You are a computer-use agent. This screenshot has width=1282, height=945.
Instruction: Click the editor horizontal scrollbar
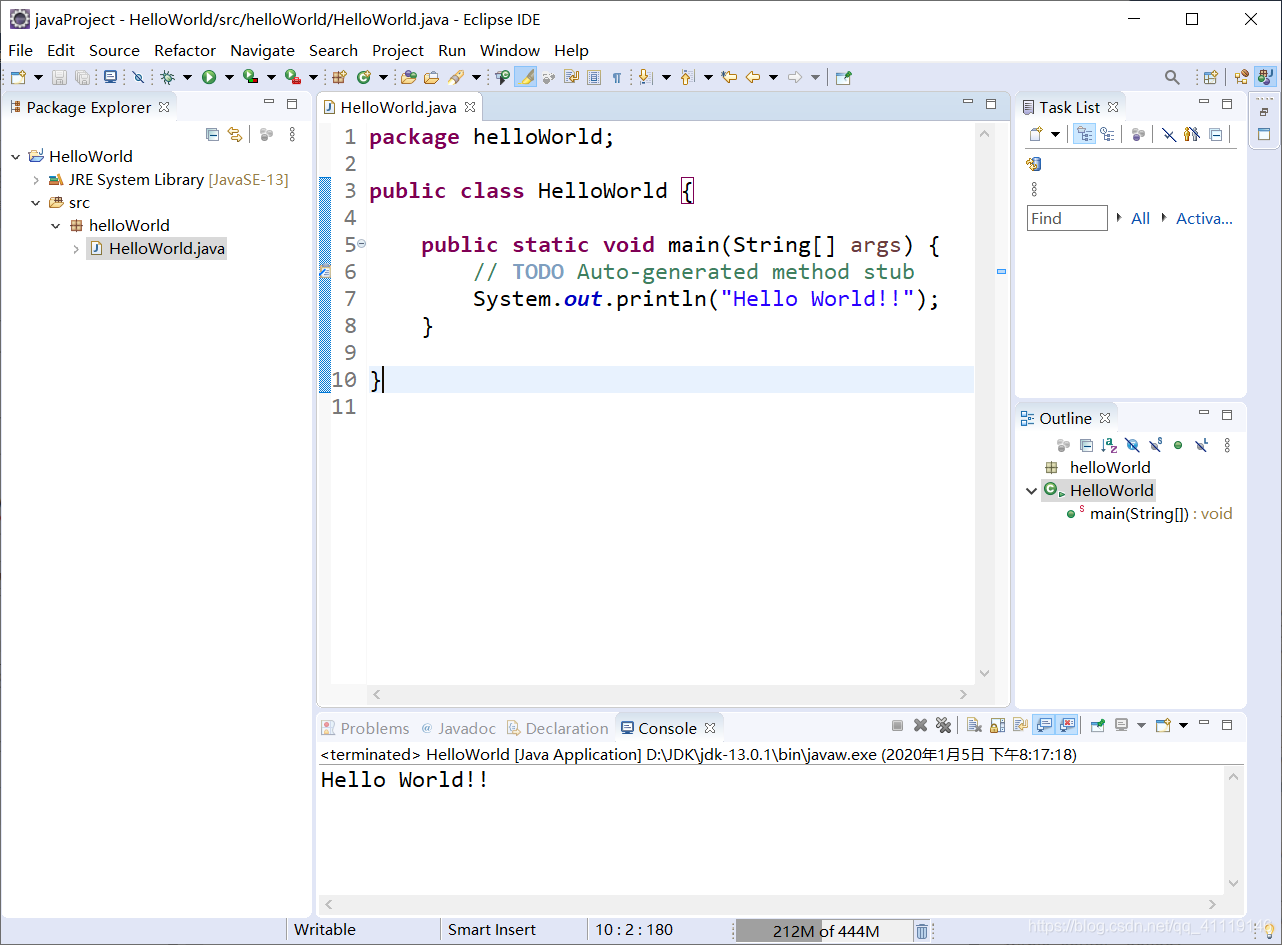(x=671, y=694)
